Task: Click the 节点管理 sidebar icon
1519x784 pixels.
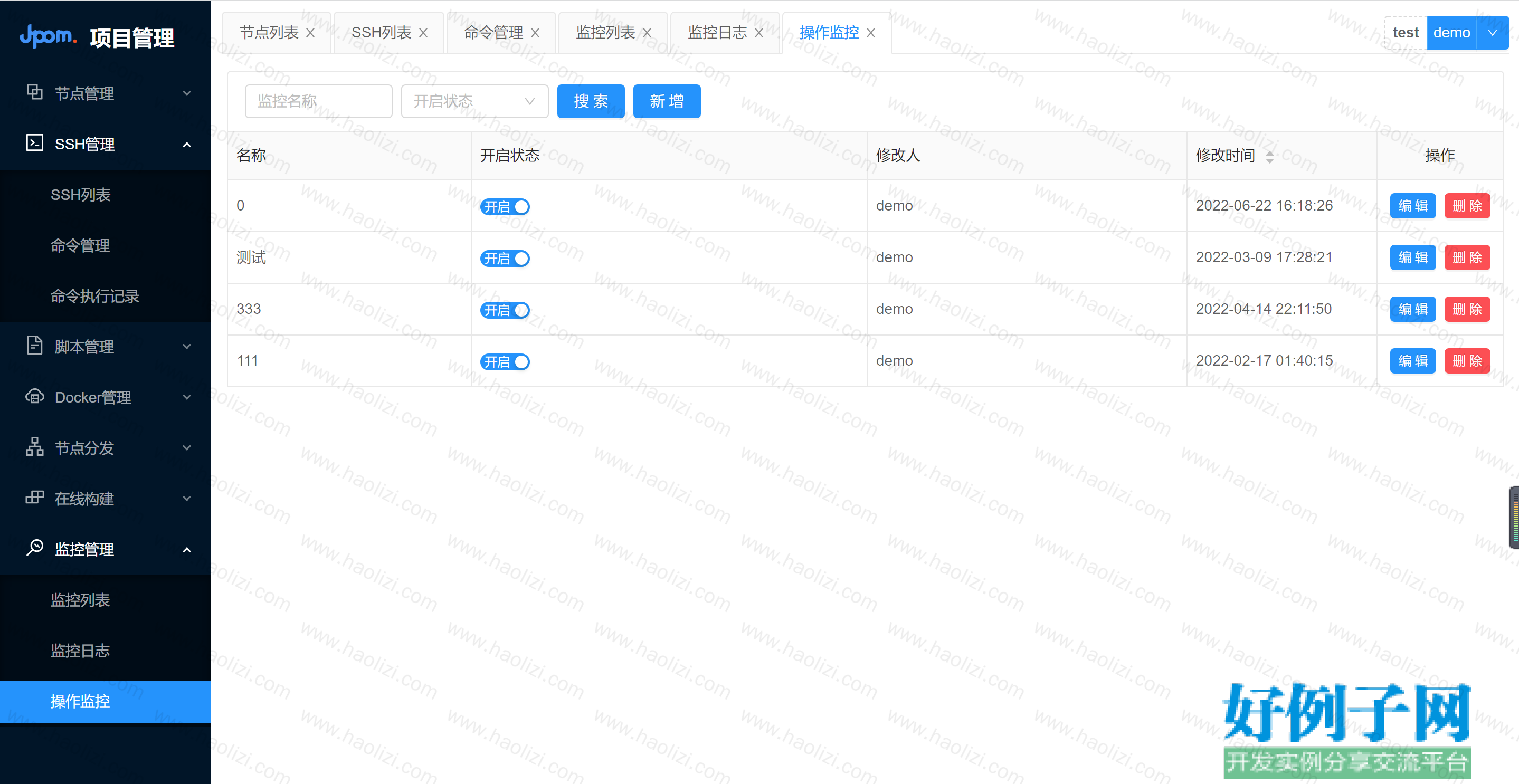Action: click(35, 92)
